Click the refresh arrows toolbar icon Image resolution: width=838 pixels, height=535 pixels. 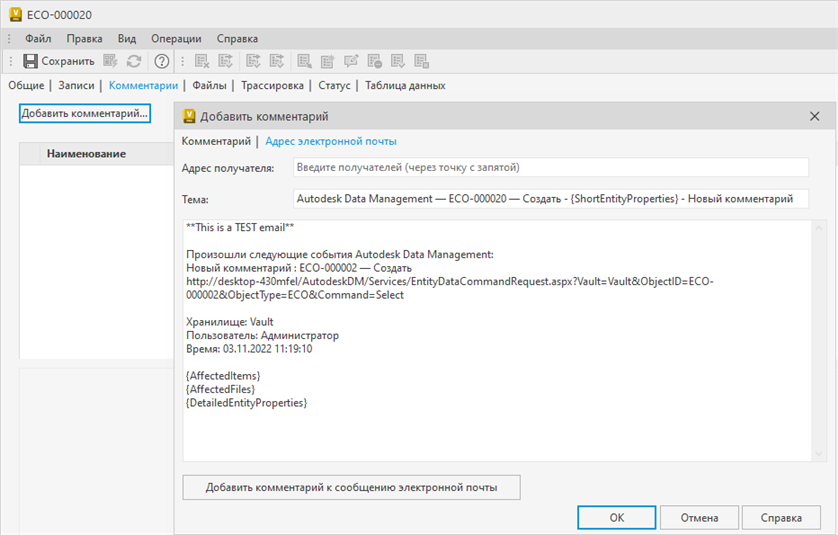point(134,61)
